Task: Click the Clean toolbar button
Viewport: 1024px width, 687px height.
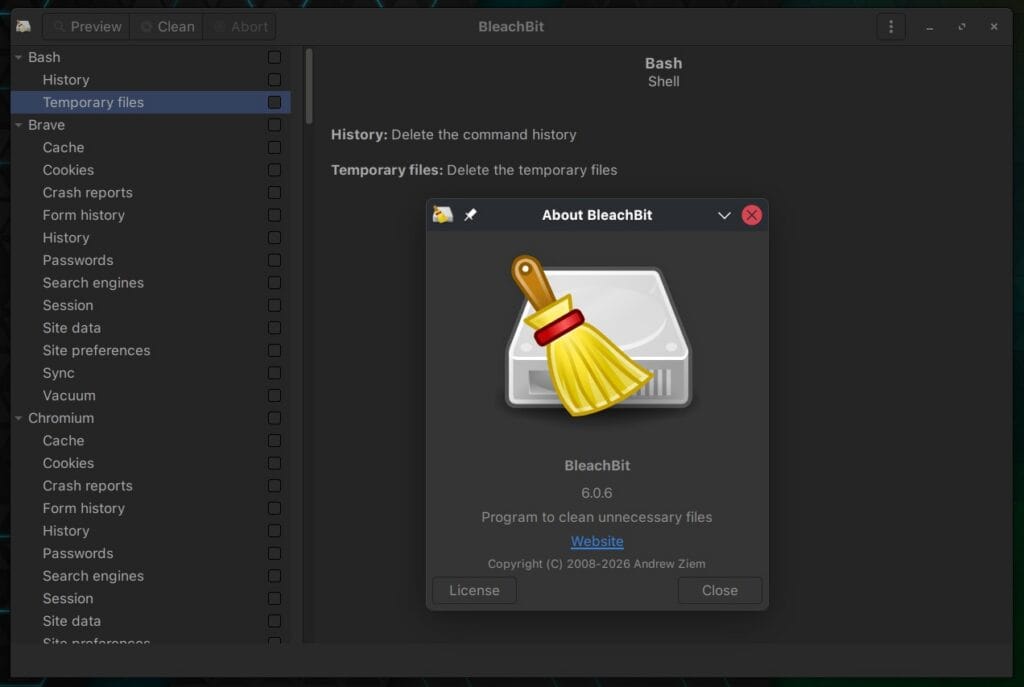Action: pyautogui.click(x=167, y=27)
